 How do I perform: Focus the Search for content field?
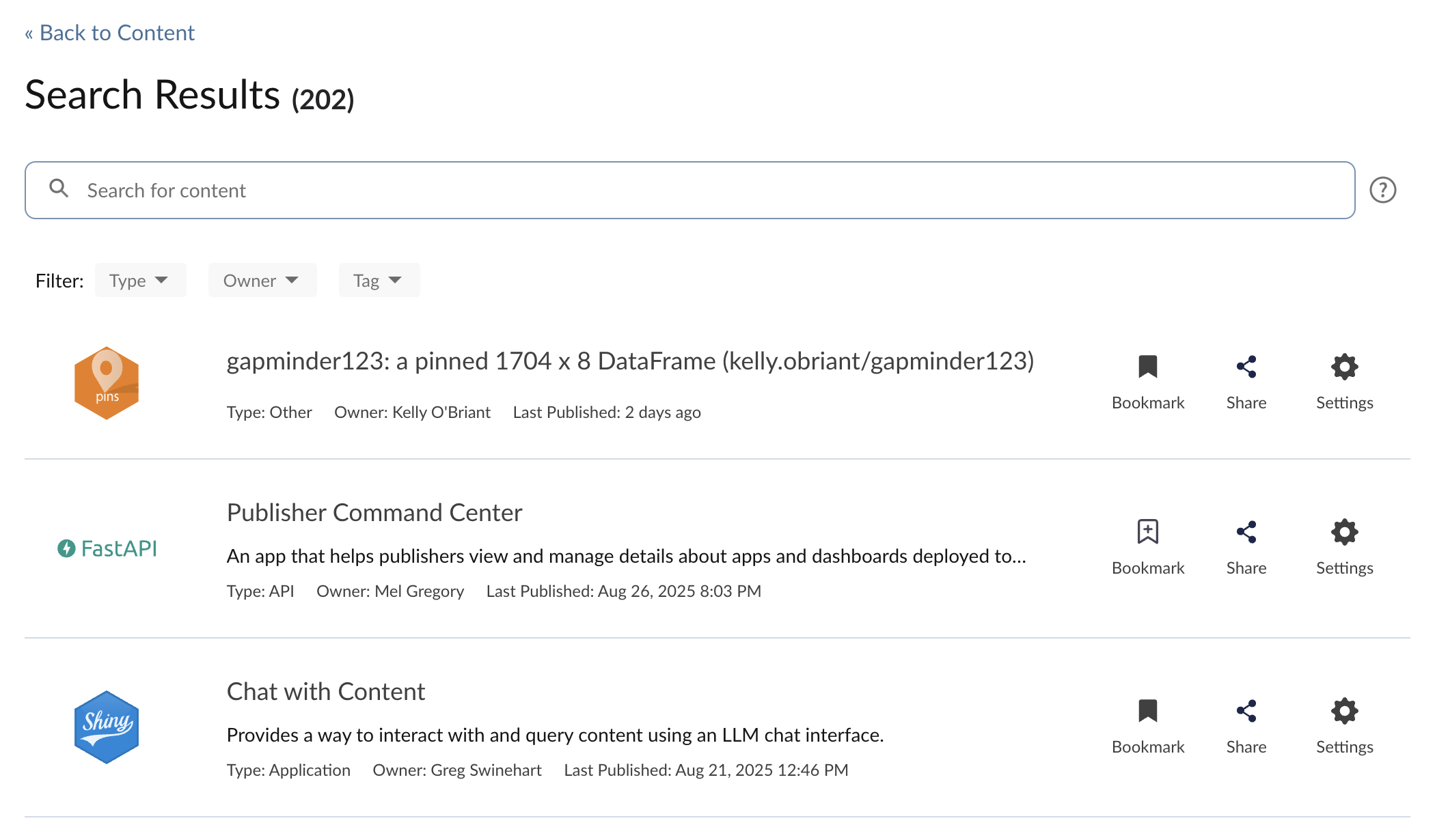point(690,191)
